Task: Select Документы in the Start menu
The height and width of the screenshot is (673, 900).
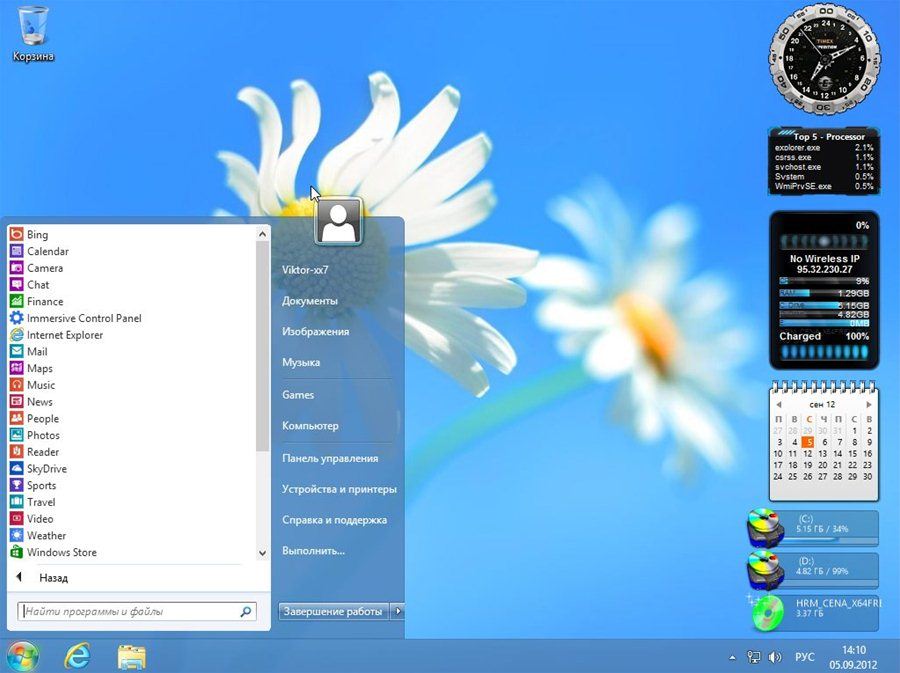Action: (x=310, y=301)
